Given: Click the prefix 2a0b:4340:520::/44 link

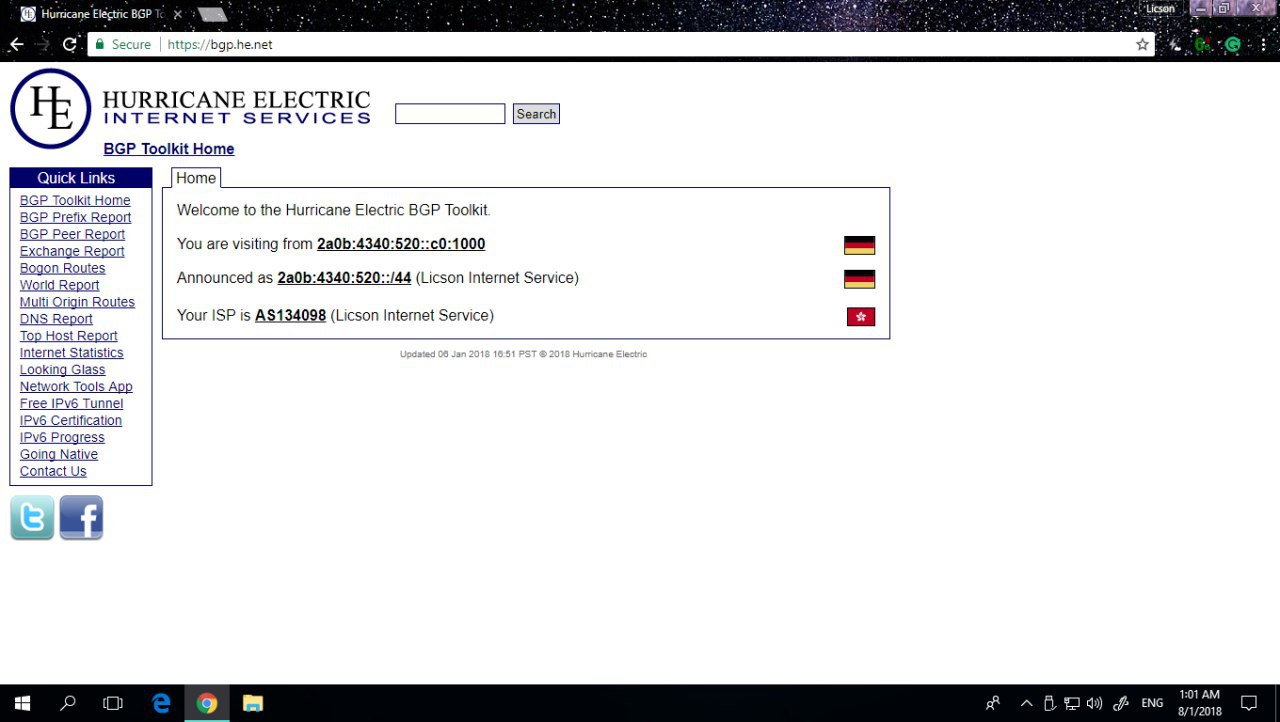Looking at the screenshot, I should (x=344, y=278).
